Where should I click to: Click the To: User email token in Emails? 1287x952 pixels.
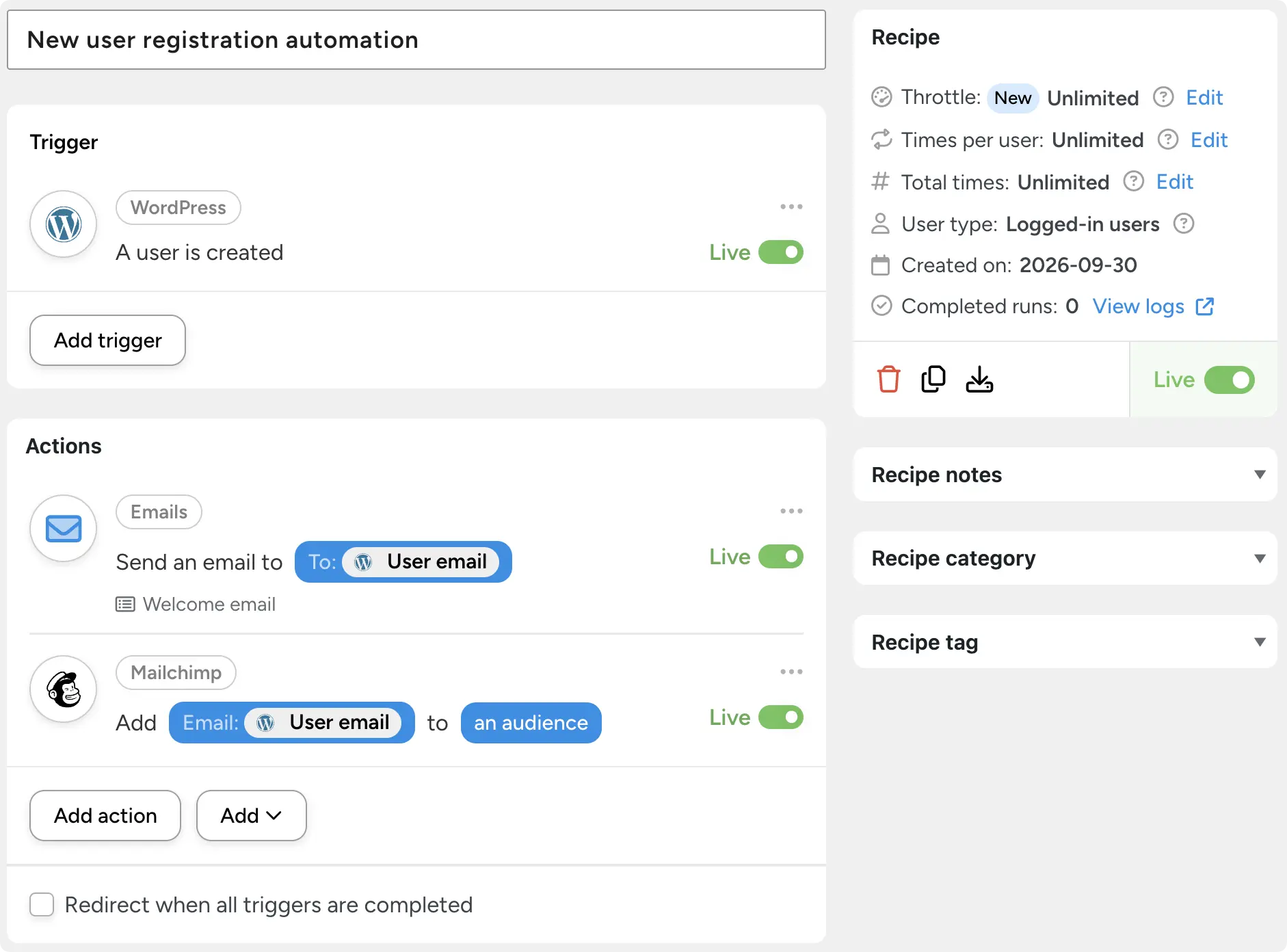pyautogui.click(x=403, y=561)
